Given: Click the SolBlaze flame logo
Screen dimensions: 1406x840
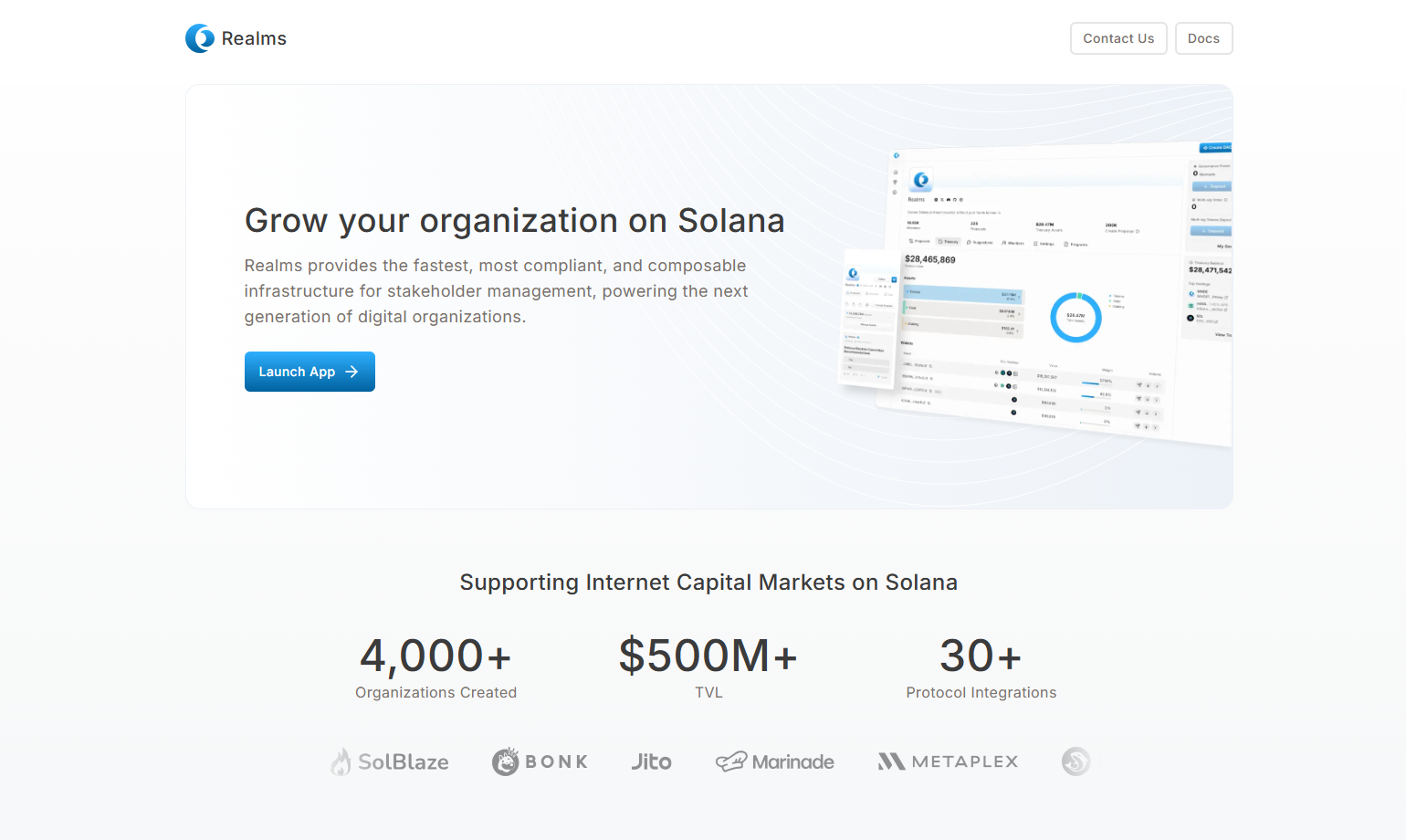Looking at the screenshot, I should coord(341,761).
